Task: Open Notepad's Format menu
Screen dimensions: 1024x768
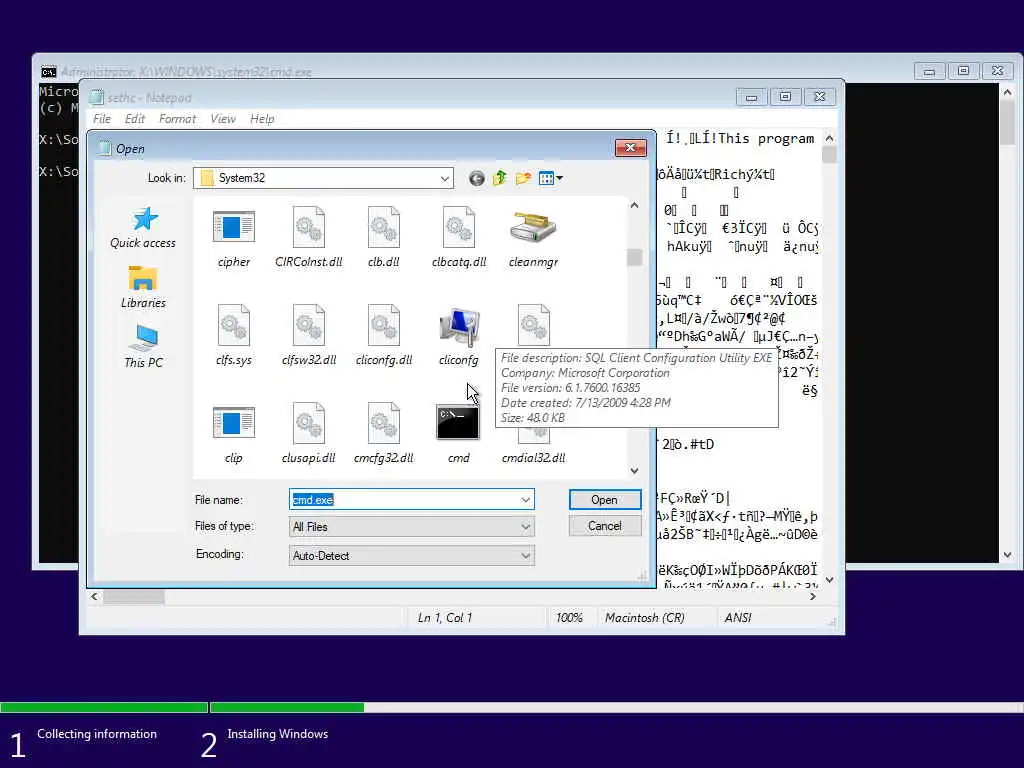Action: click(x=177, y=119)
